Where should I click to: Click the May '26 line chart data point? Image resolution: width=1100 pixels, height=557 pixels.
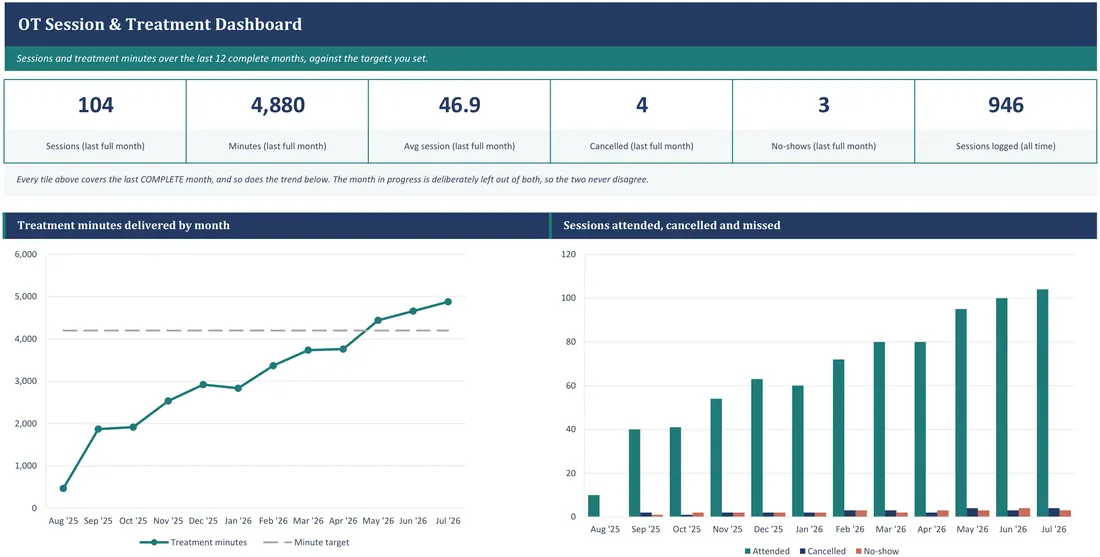pyautogui.click(x=377, y=320)
